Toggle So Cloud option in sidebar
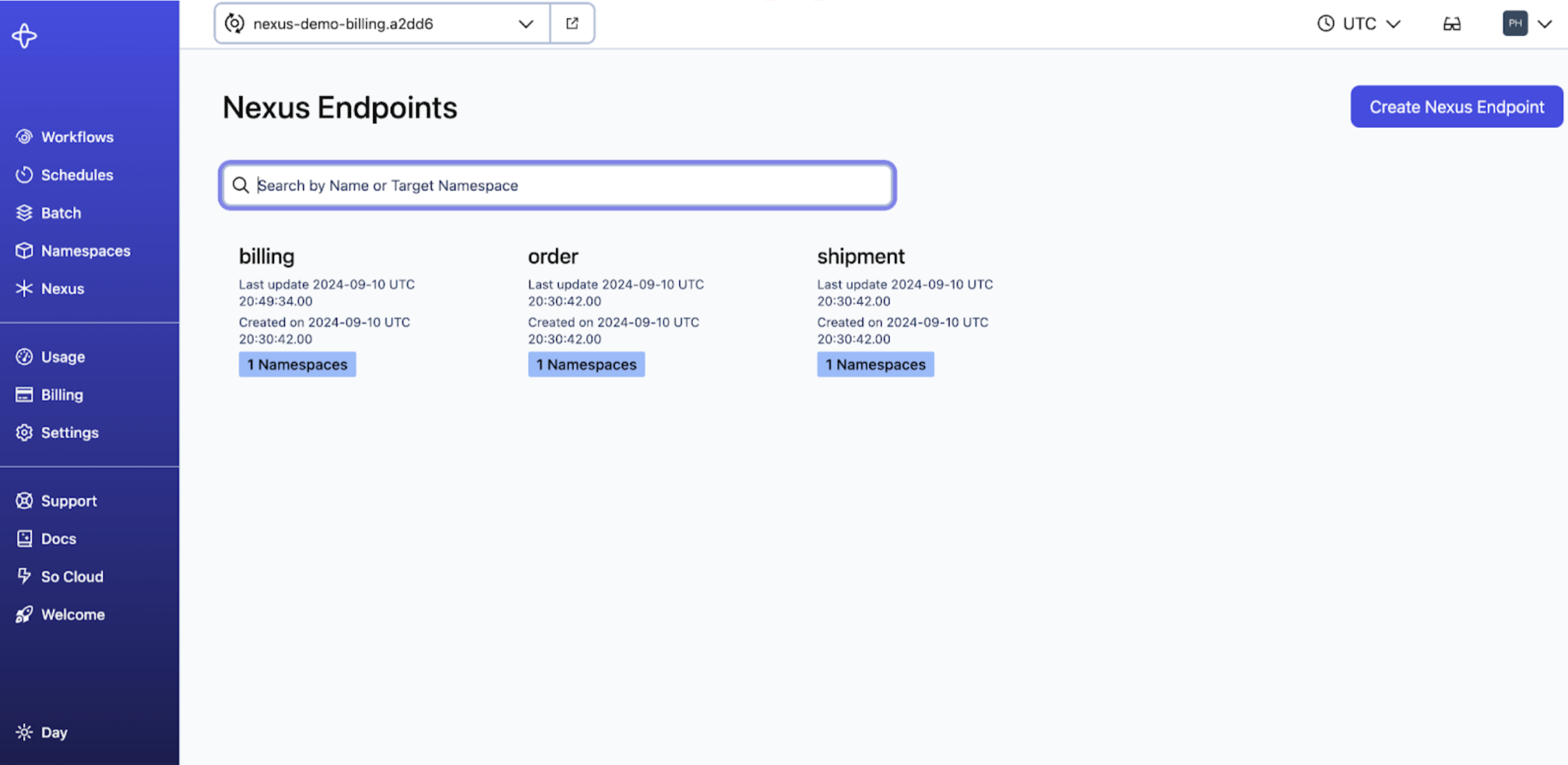Screen dimensions: 1568x765 click(71, 576)
